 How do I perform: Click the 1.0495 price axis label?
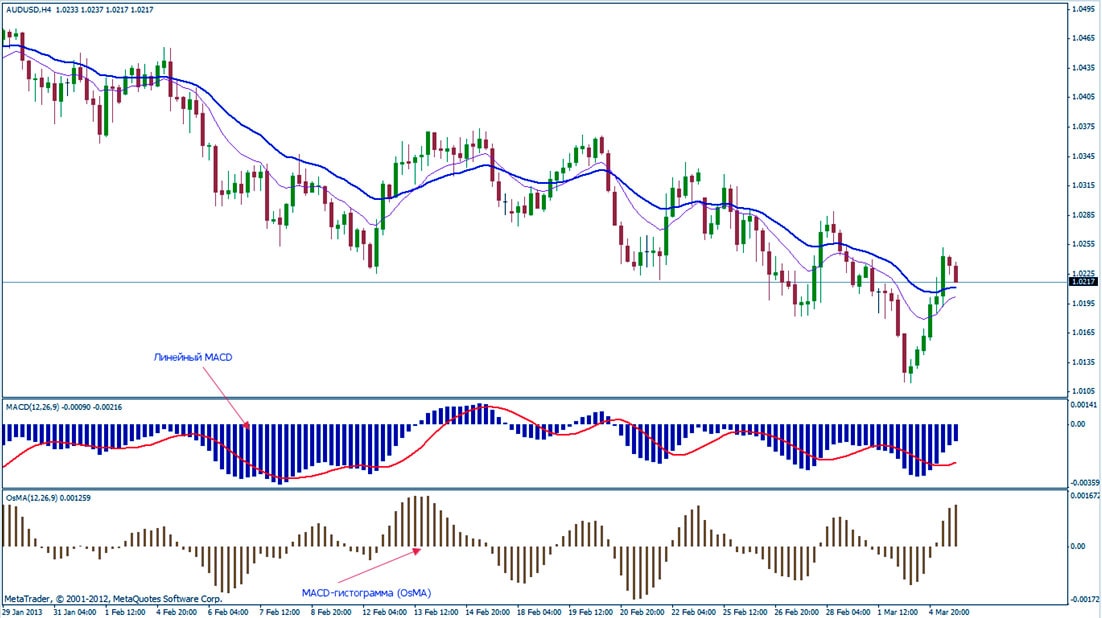click(x=1081, y=9)
